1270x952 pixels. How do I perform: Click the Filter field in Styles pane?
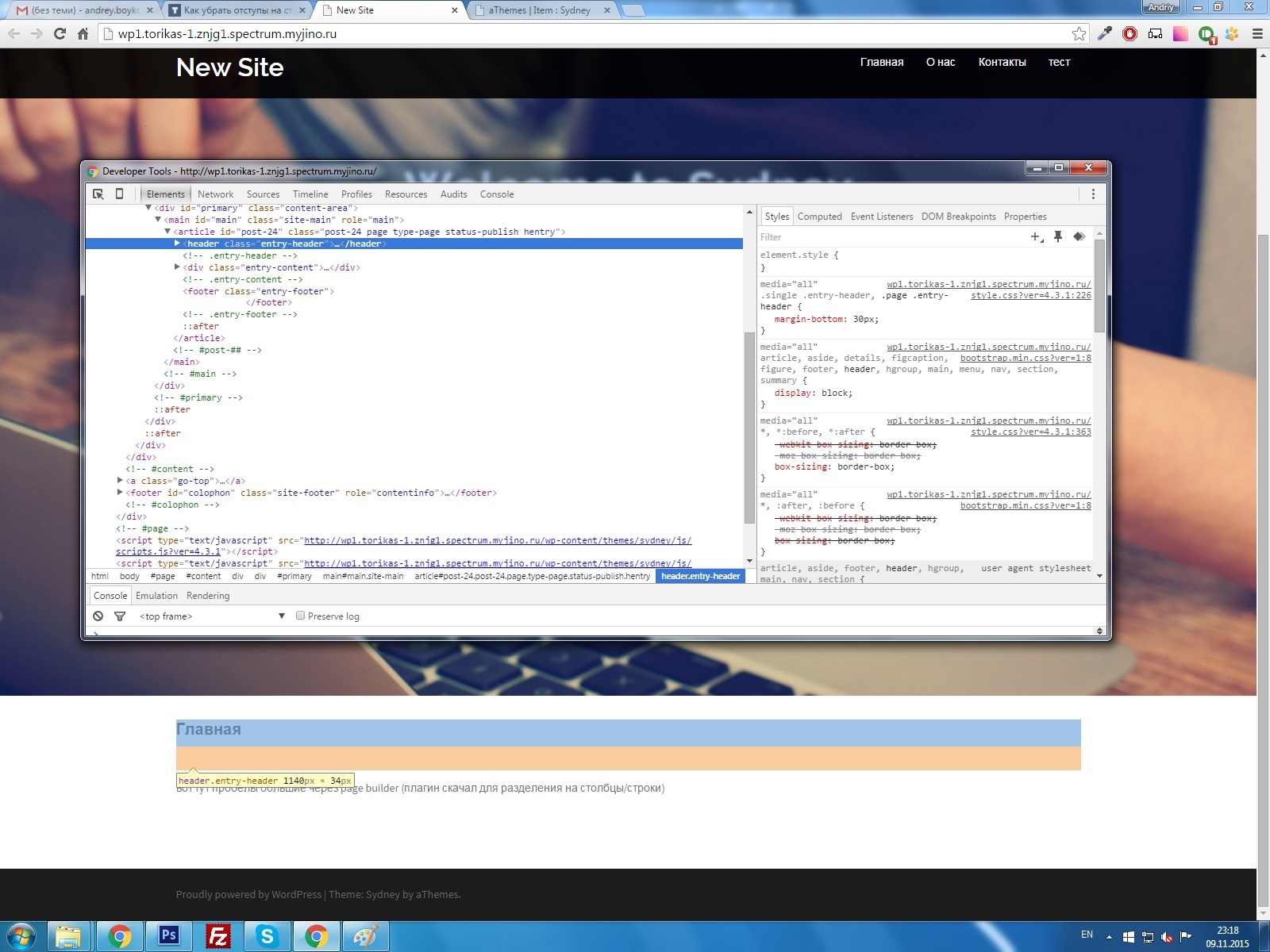tap(889, 236)
